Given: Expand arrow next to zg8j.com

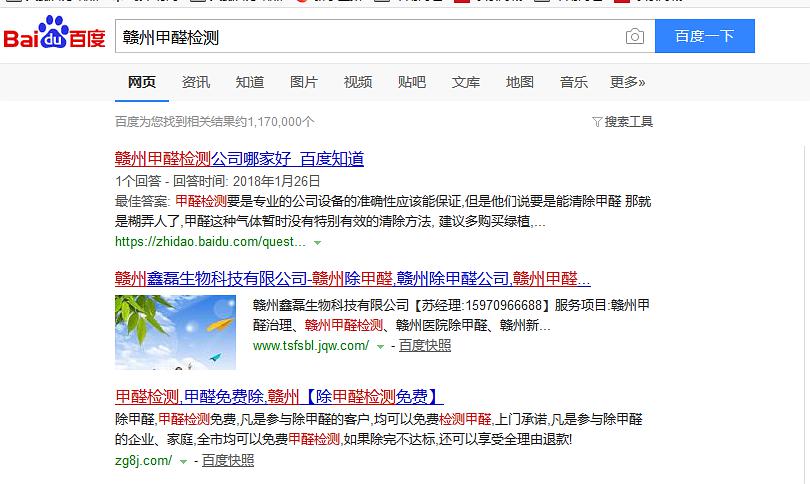Looking at the screenshot, I should tap(183, 461).
